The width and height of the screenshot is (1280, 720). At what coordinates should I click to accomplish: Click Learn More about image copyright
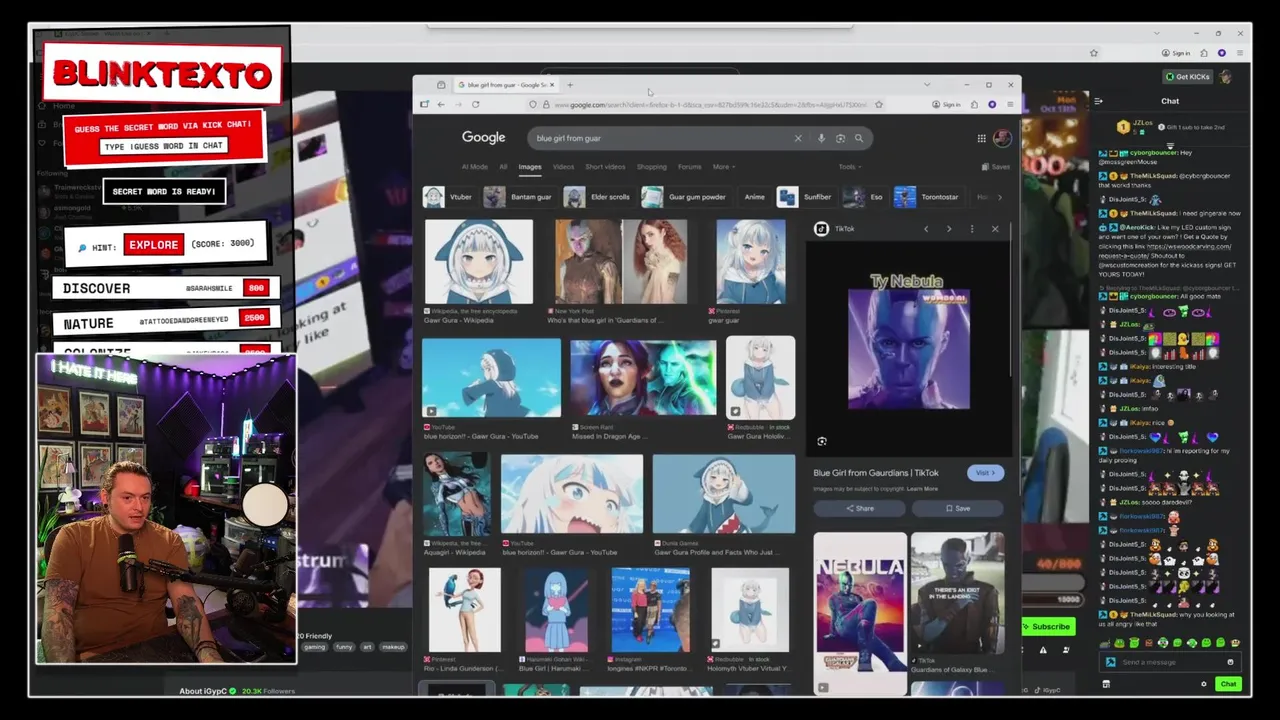pos(922,489)
